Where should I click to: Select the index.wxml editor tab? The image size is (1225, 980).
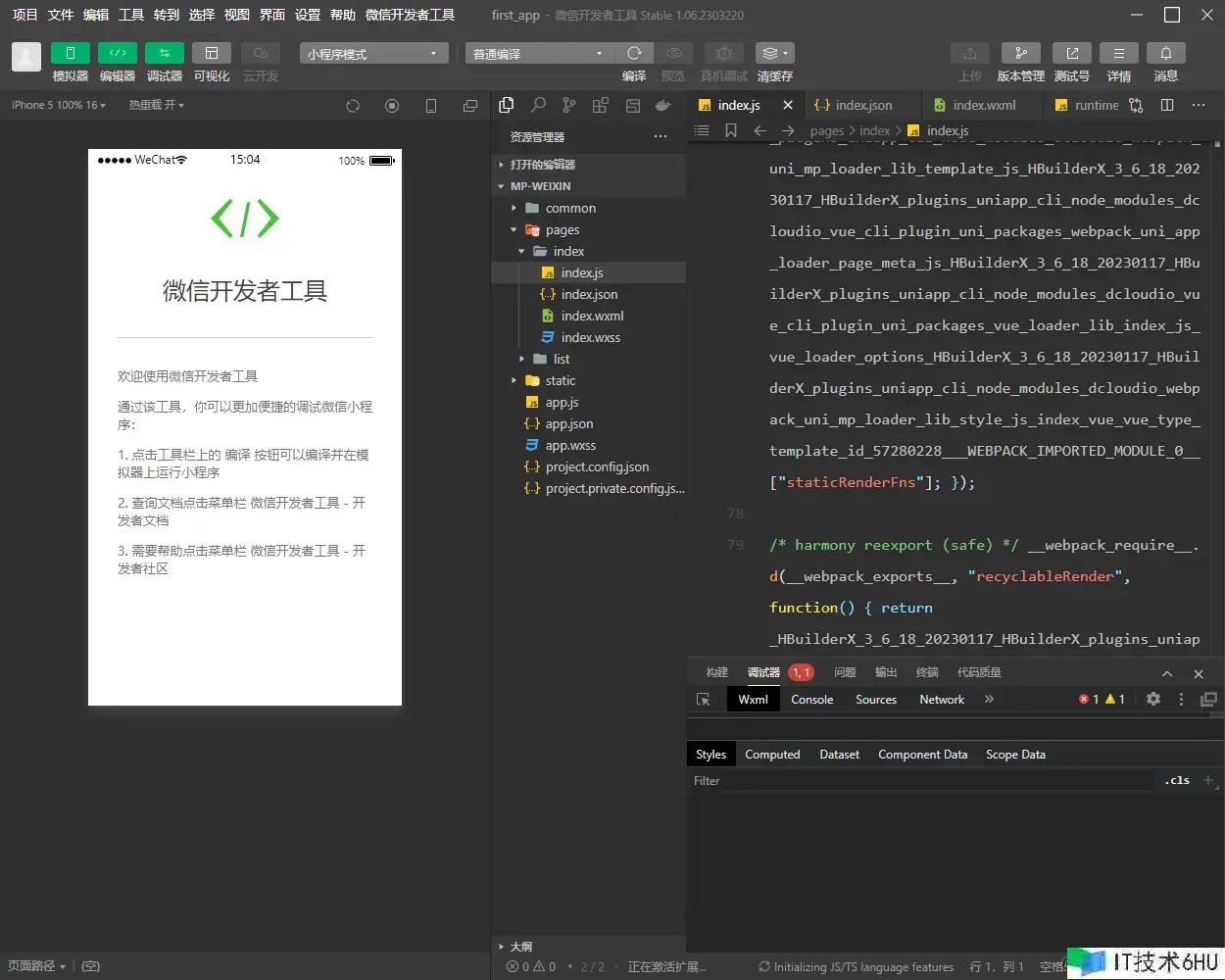[x=983, y=106]
